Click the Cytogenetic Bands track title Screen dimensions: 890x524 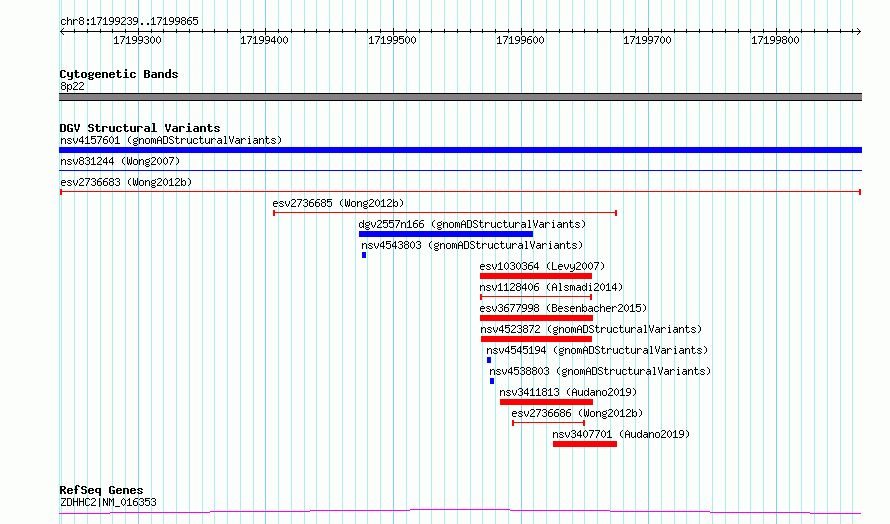tap(119, 74)
